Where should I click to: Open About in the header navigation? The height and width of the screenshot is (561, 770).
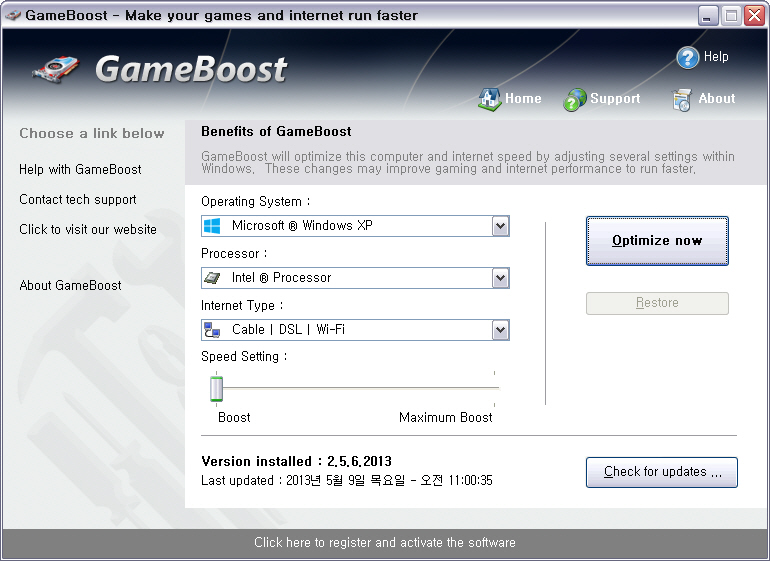coord(716,98)
